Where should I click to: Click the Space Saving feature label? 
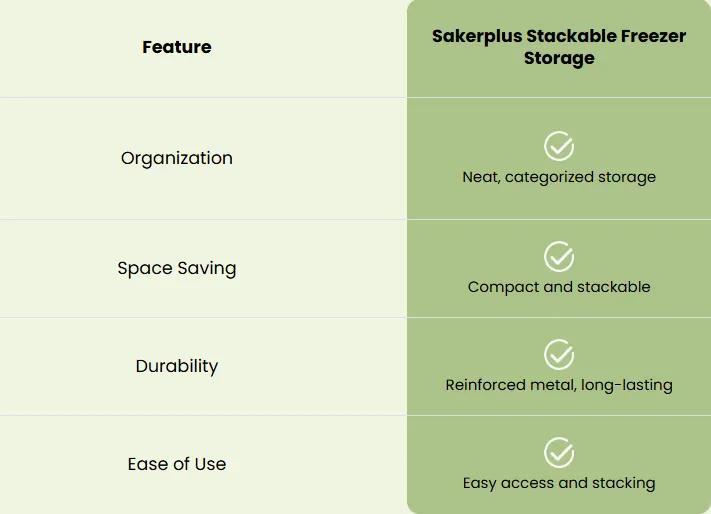tap(177, 268)
